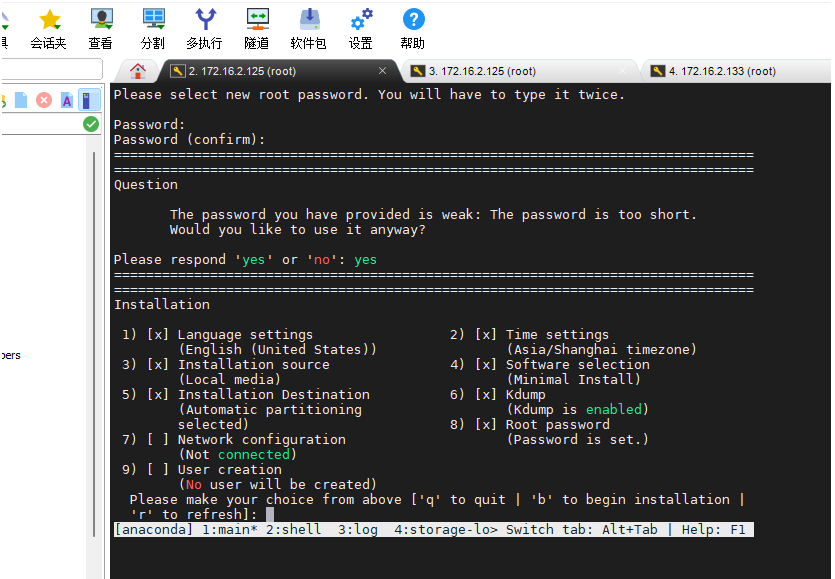Click the 帮助 (Help) question mark icon
The image size is (835, 579).
coord(412,28)
